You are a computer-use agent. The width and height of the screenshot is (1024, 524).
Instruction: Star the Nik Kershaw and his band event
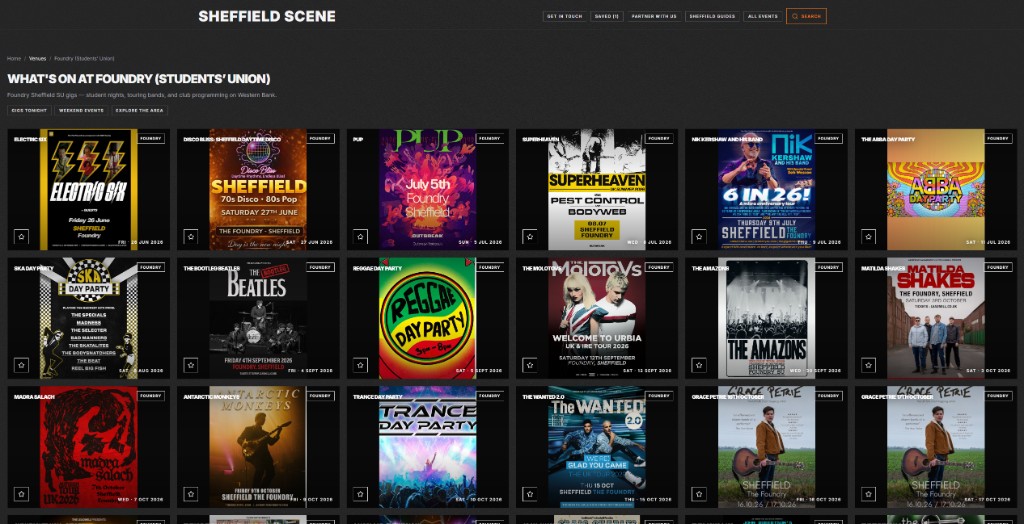699,237
